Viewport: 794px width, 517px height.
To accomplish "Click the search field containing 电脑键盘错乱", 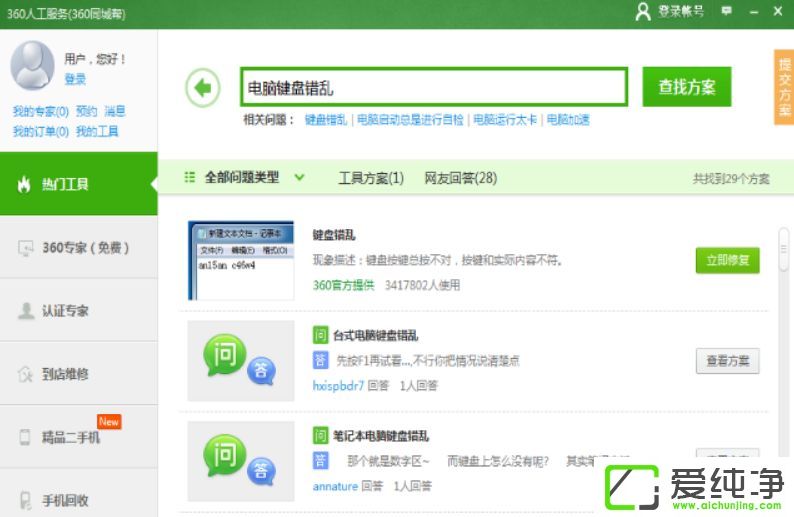I will [x=434, y=87].
